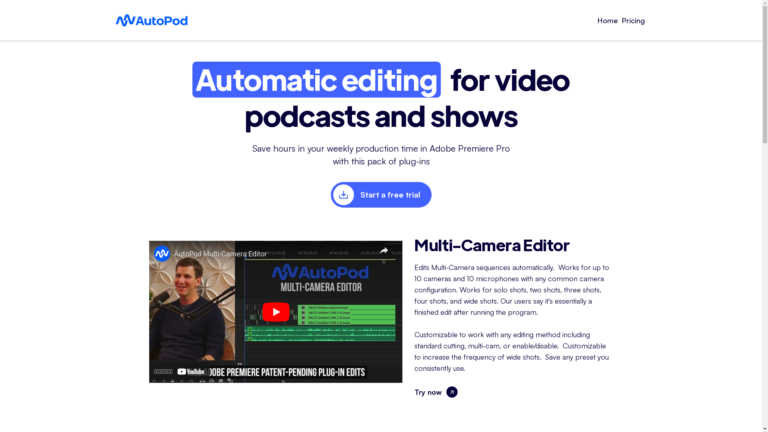
Task: Click the video share arrow icon
Action: (384, 251)
